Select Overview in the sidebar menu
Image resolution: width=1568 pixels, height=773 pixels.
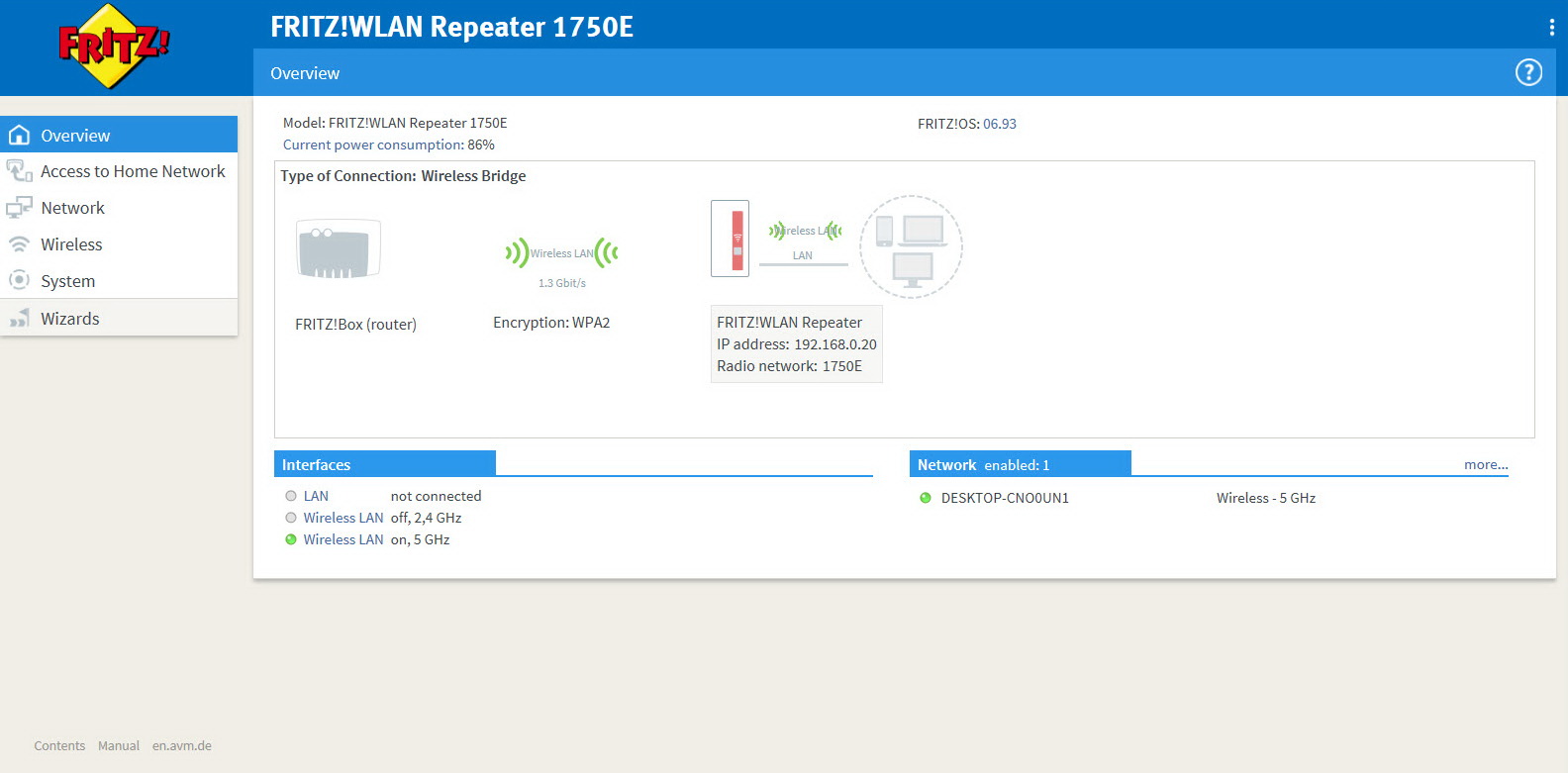pos(119,135)
